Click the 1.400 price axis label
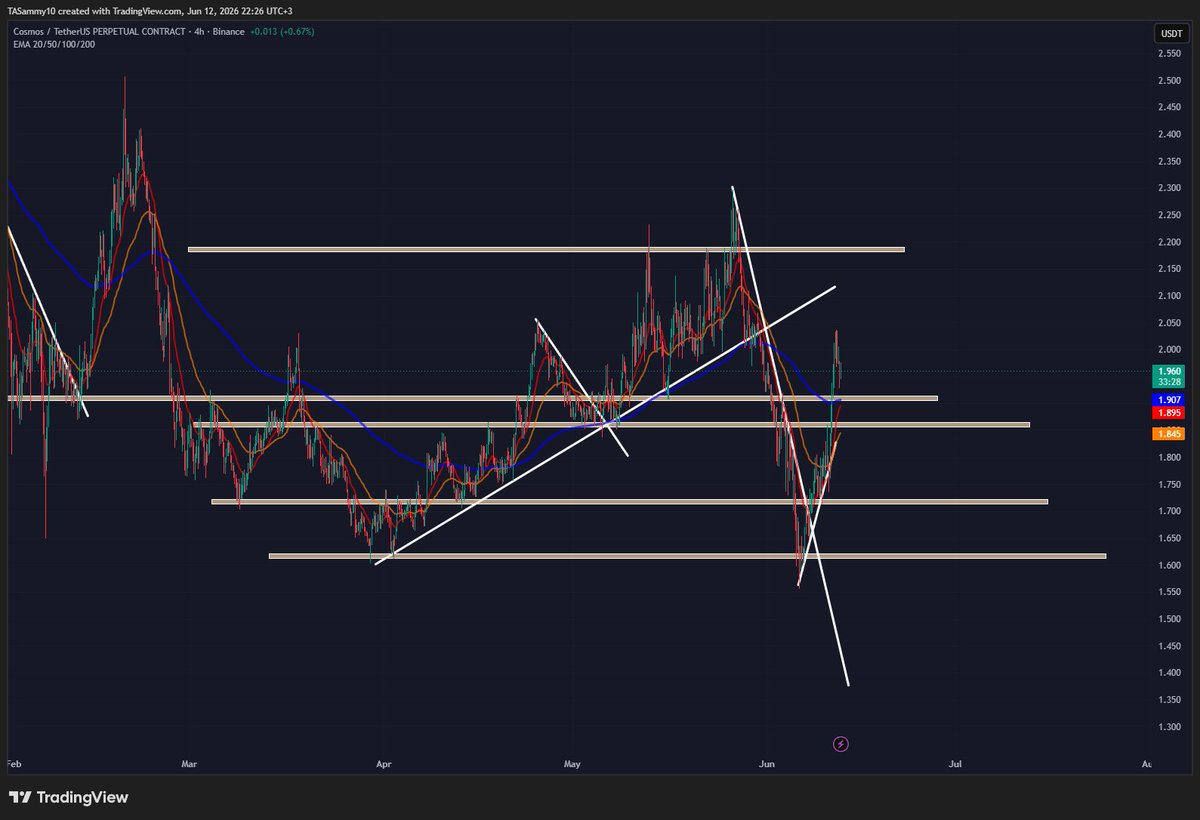This screenshot has height=820, width=1200. [x=1170, y=673]
